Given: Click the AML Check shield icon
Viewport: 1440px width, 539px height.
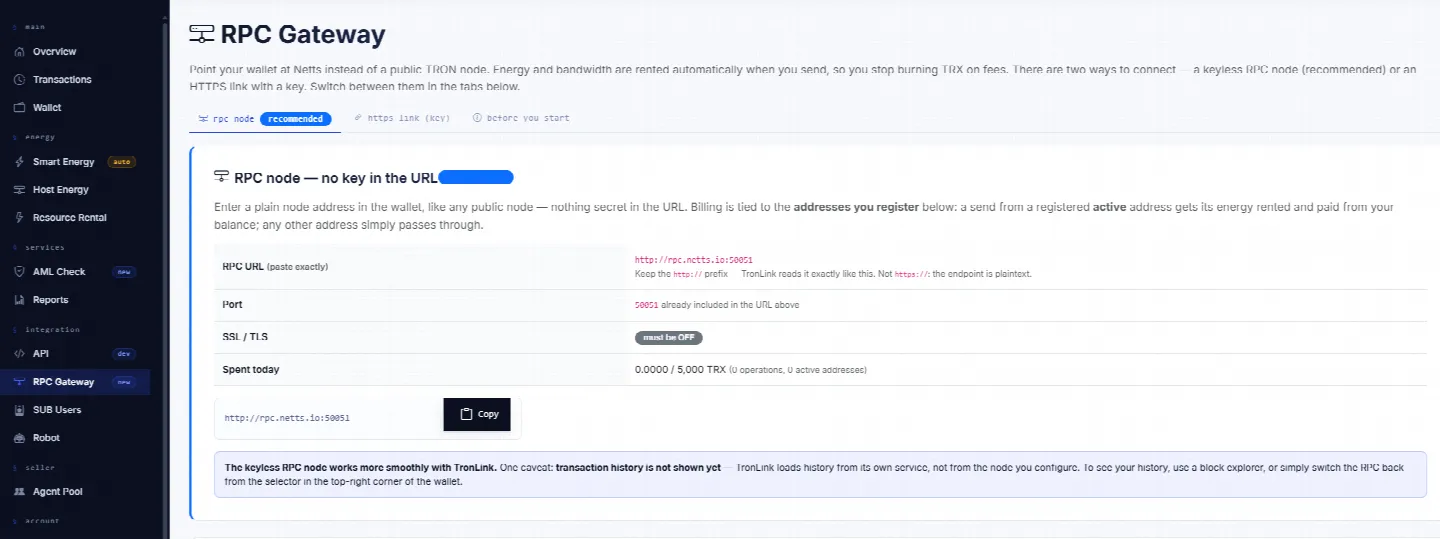Looking at the screenshot, I should tap(20, 272).
